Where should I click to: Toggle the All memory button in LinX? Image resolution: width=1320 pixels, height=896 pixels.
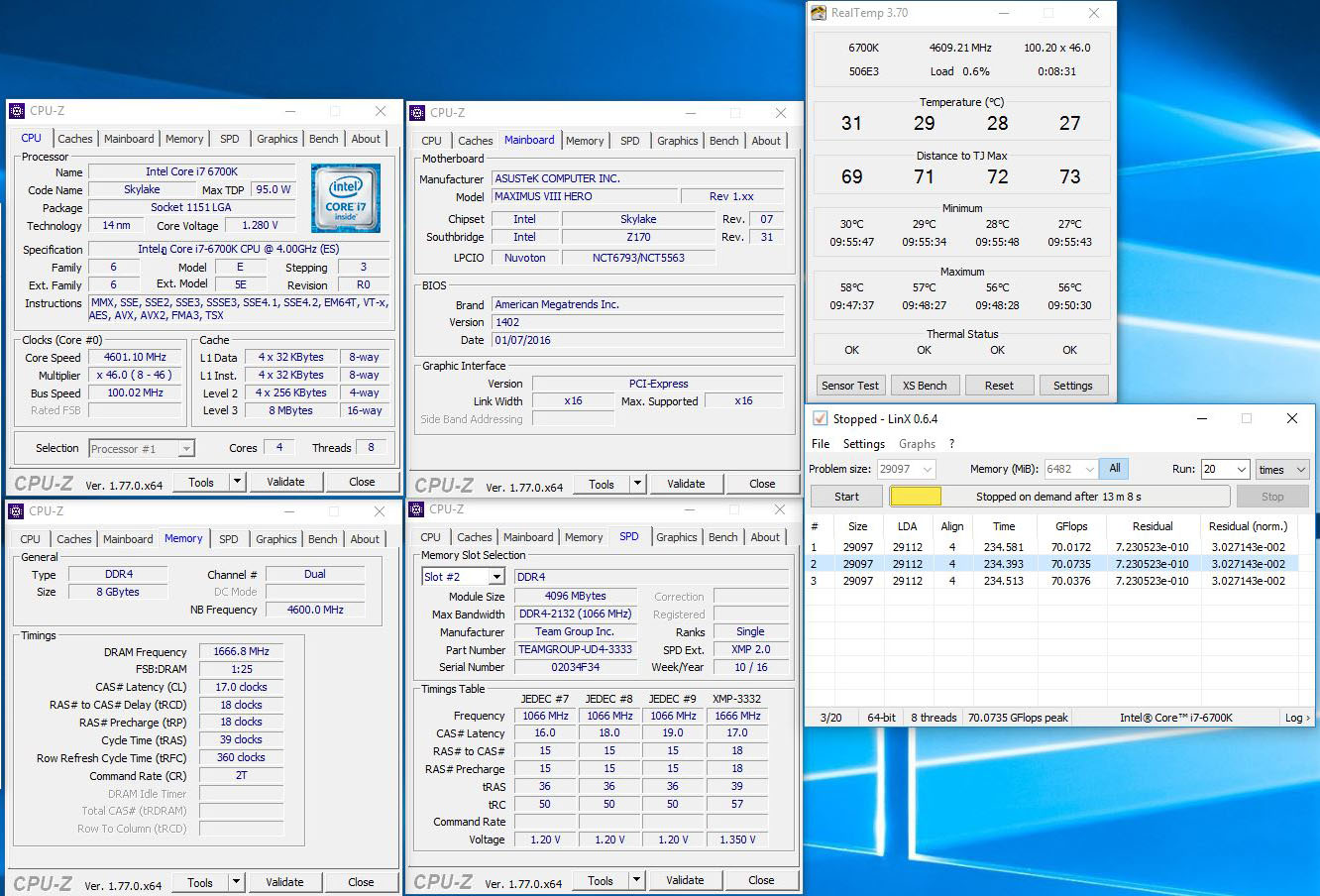point(1115,469)
